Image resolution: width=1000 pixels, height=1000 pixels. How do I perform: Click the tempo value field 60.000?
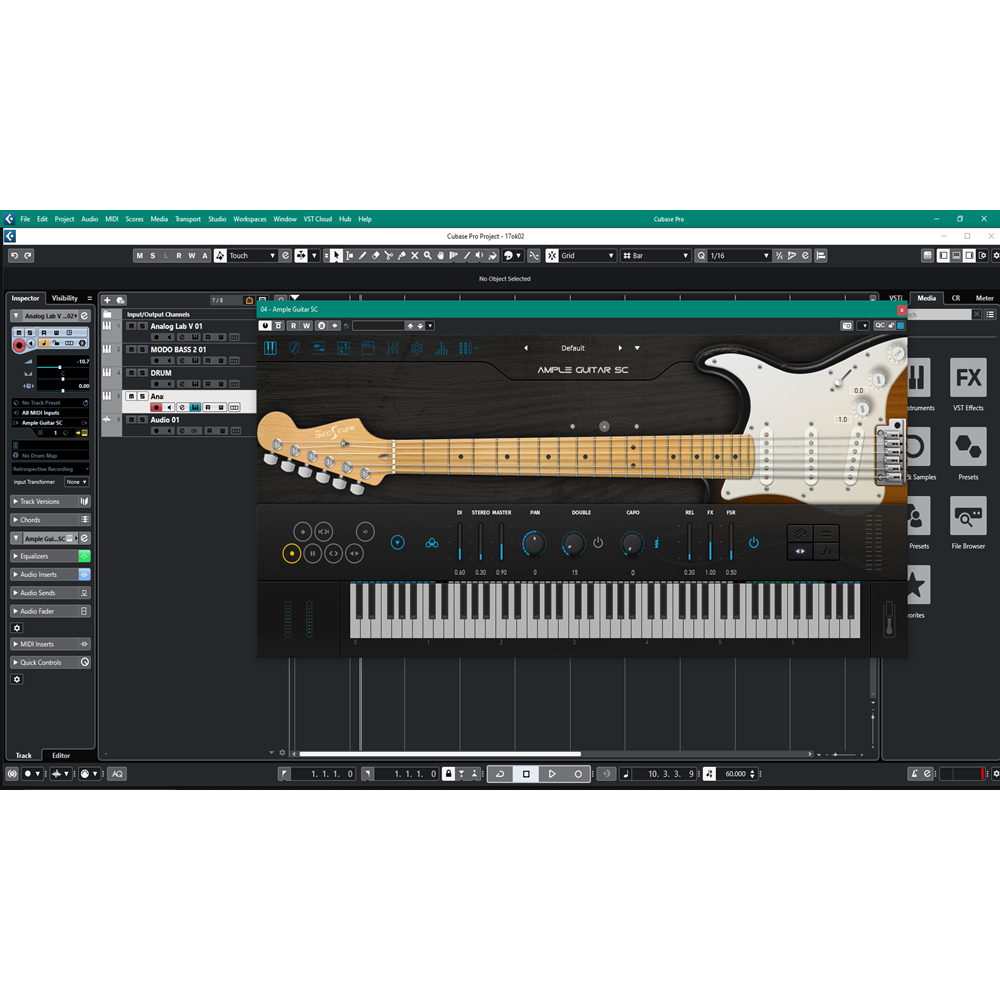pos(736,774)
